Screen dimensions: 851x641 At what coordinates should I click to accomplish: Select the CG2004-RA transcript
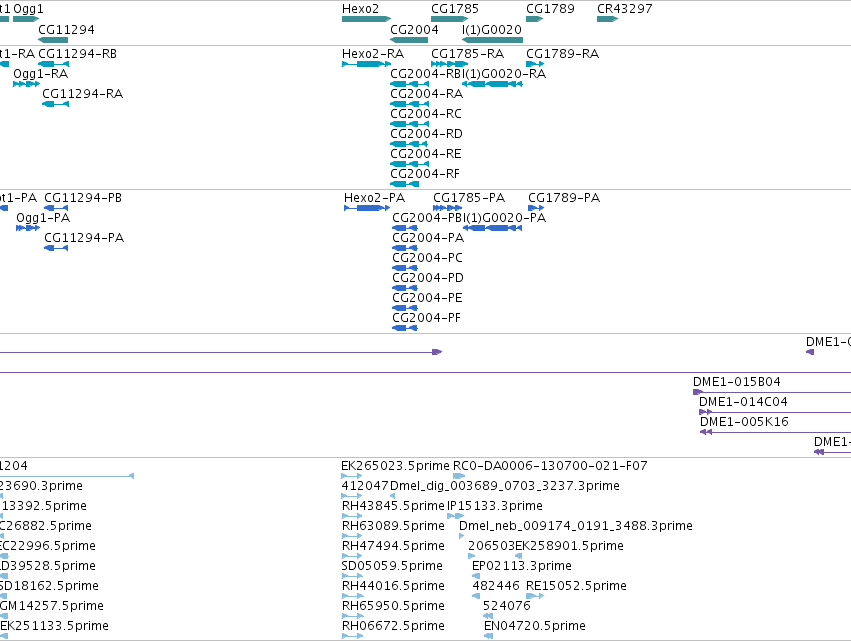click(x=409, y=104)
